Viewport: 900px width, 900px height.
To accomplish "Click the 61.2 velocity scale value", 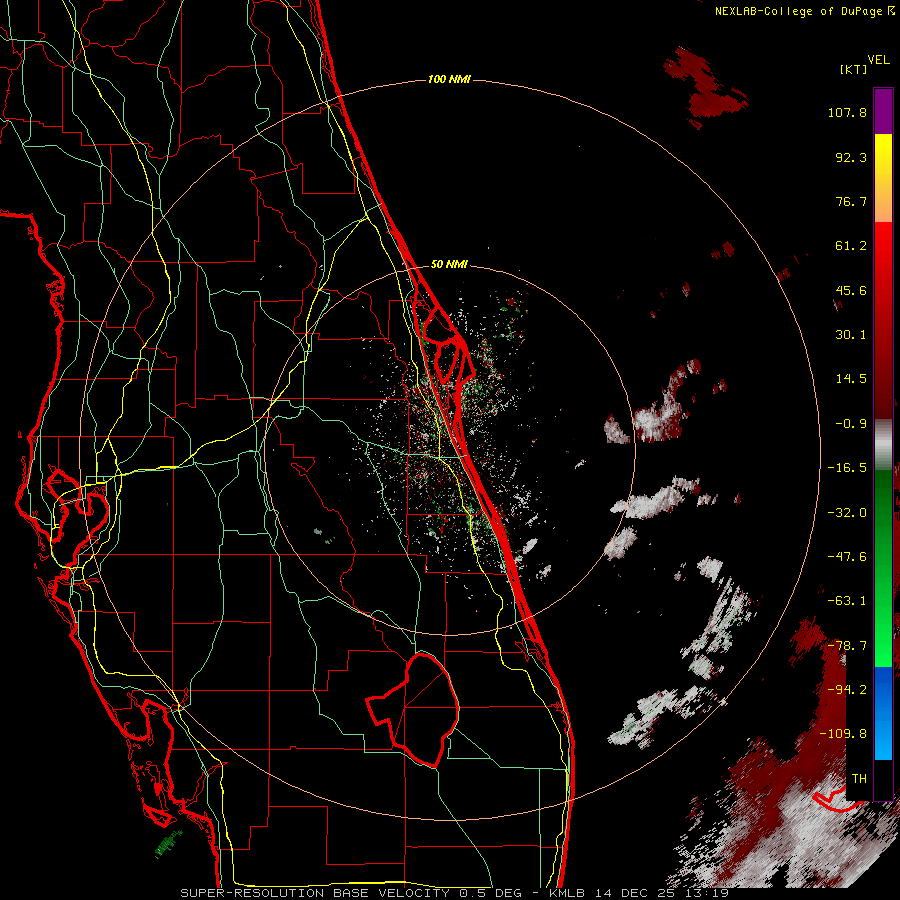I will click(x=851, y=246).
